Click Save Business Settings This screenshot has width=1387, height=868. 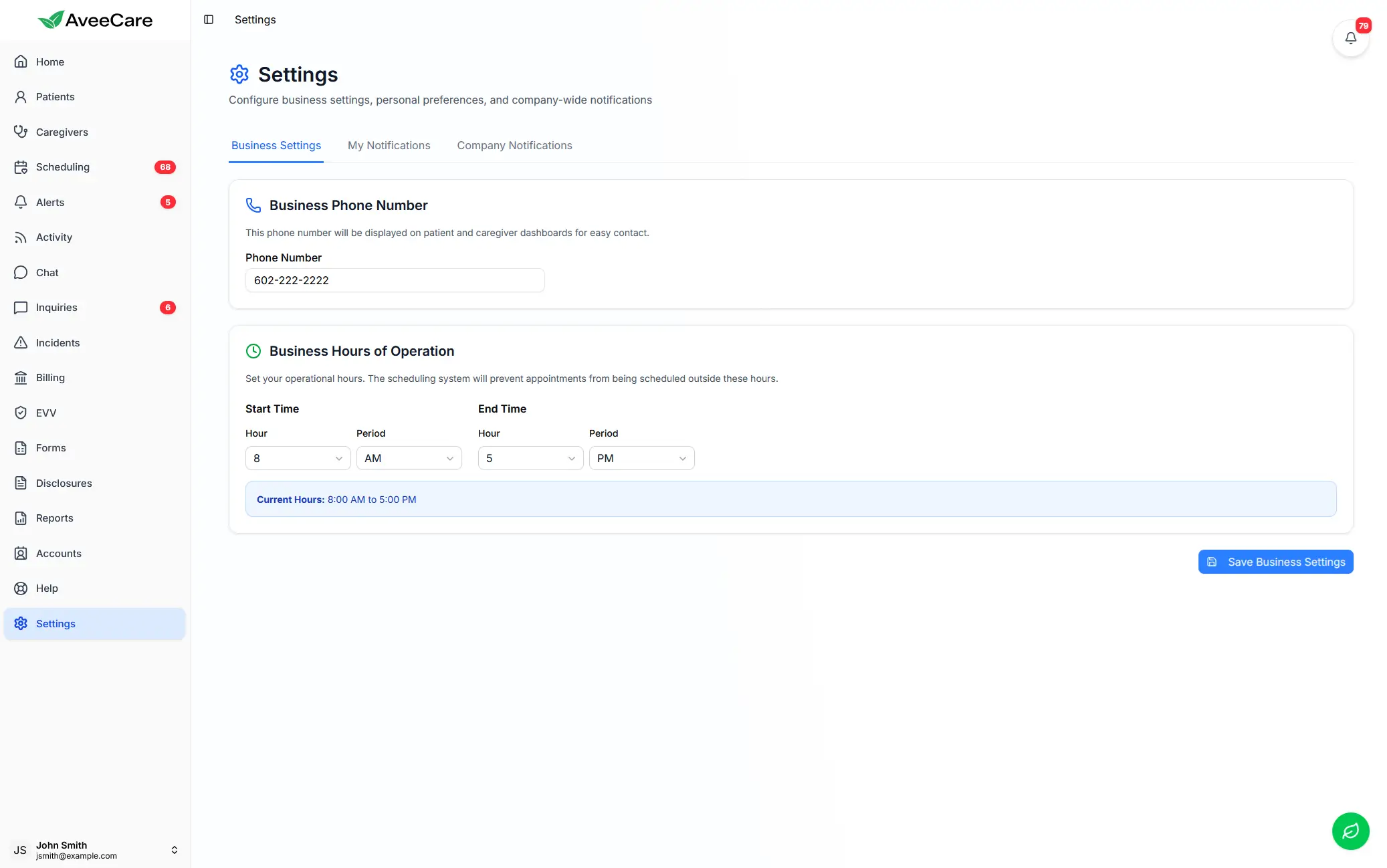pyautogui.click(x=1275, y=562)
